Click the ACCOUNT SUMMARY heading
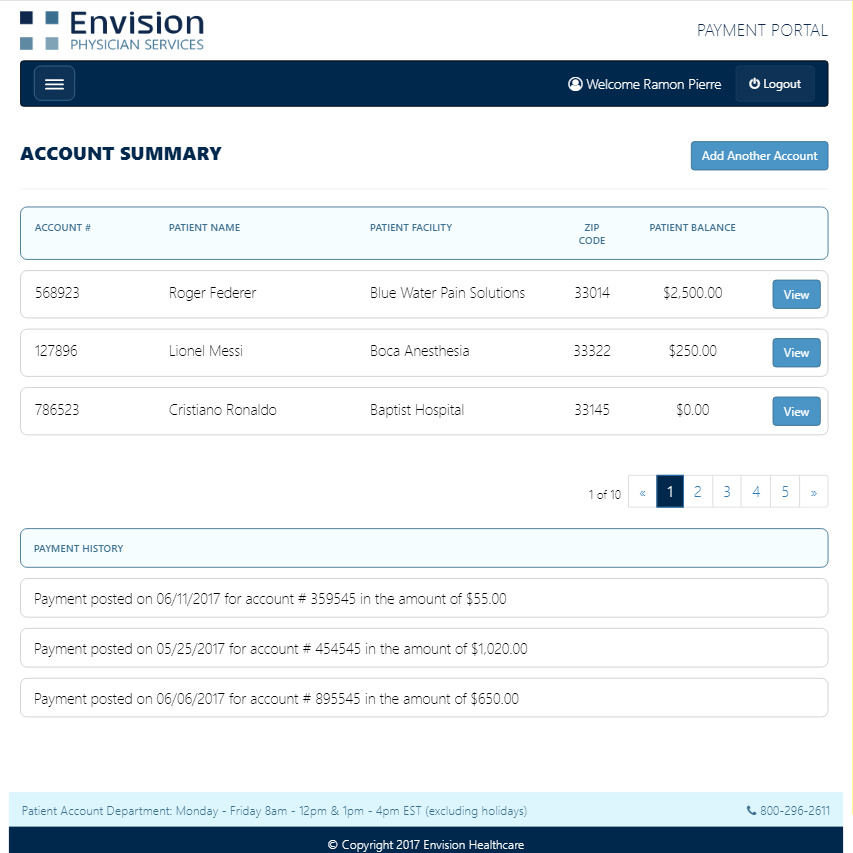Image resolution: width=853 pixels, height=853 pixels. tap(121, 154)
